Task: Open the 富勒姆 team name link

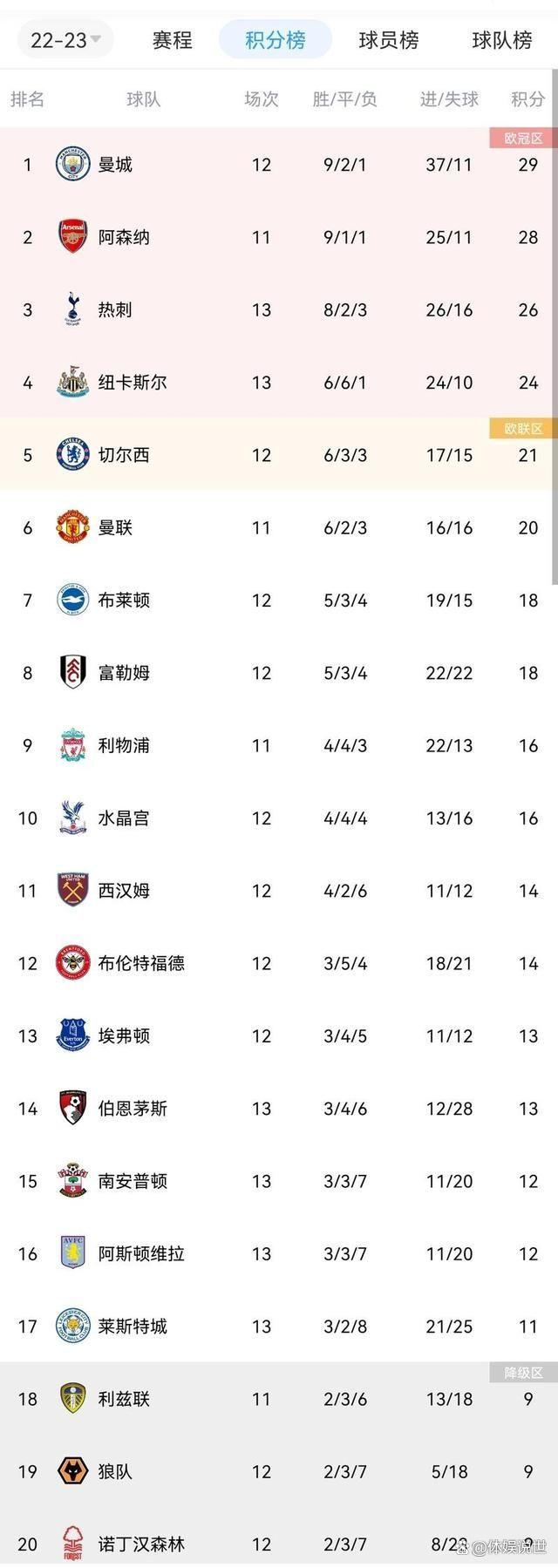Action: pos(124,673)
